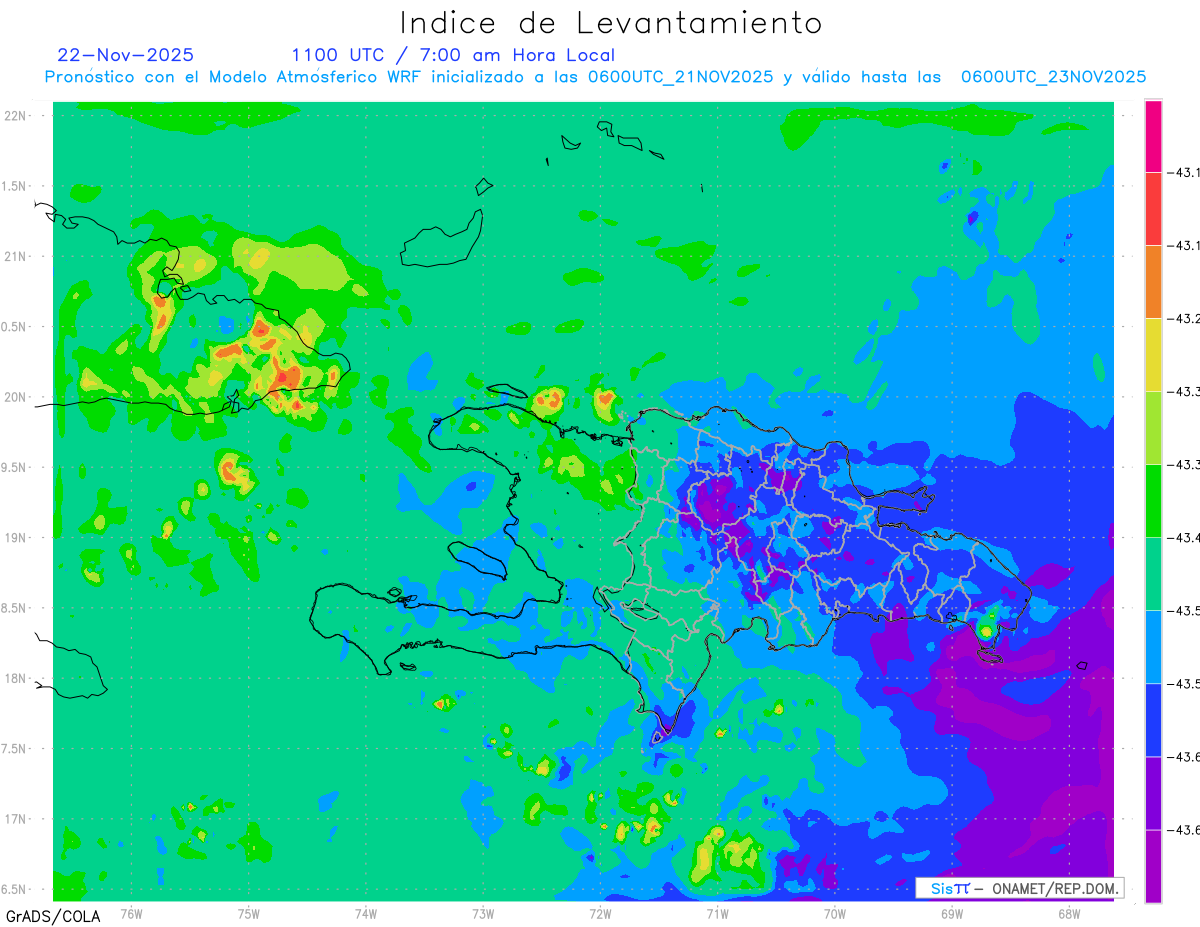Select the yellow swatch in the color bar
This screenshot has height=927, width=1200.
[1153, 355]
